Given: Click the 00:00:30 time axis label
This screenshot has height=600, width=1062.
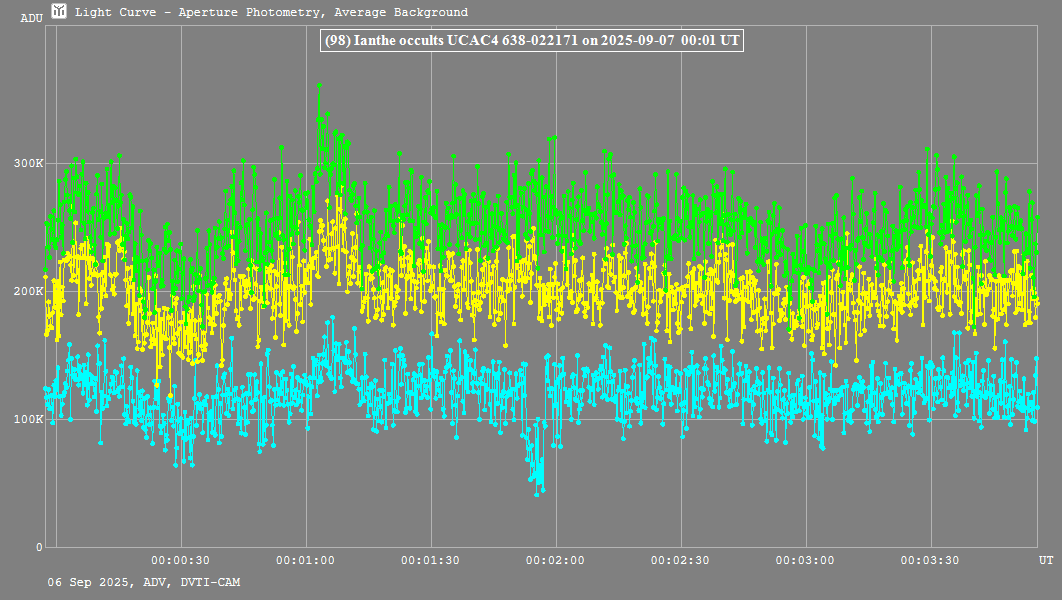Looking at the screenshot, I should pyautogui.click(x=180, y=560).
